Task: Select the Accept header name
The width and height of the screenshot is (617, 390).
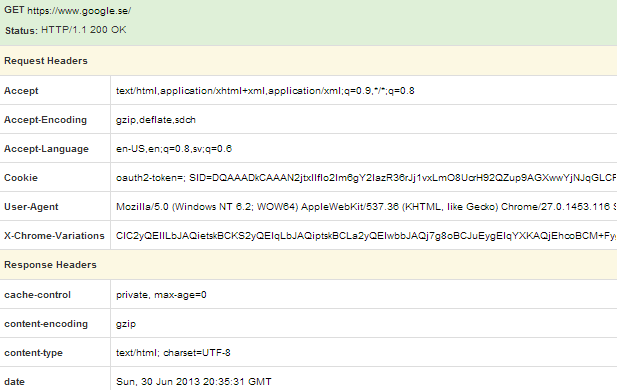Action: point(21,91)
